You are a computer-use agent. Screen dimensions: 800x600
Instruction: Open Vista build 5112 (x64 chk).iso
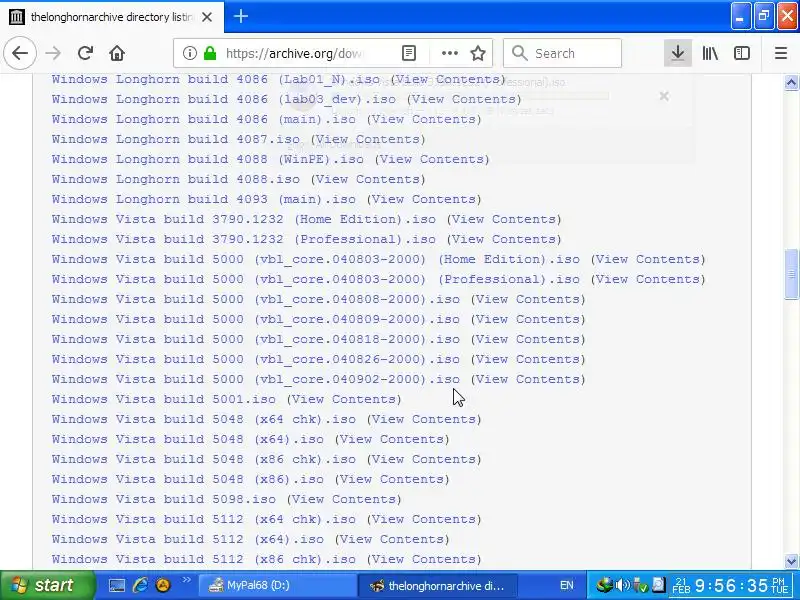(204, 519)
